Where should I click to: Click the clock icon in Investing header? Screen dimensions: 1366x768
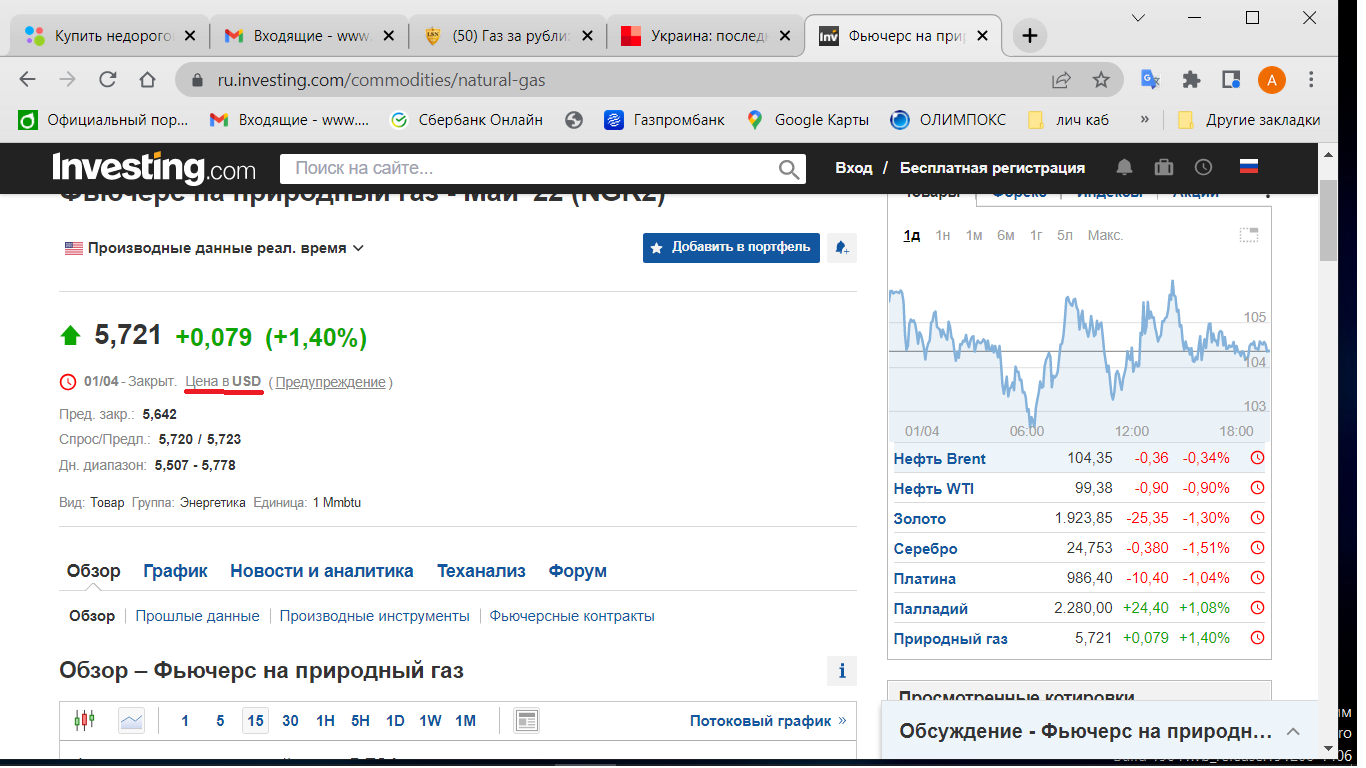[x=1203, y=167]
